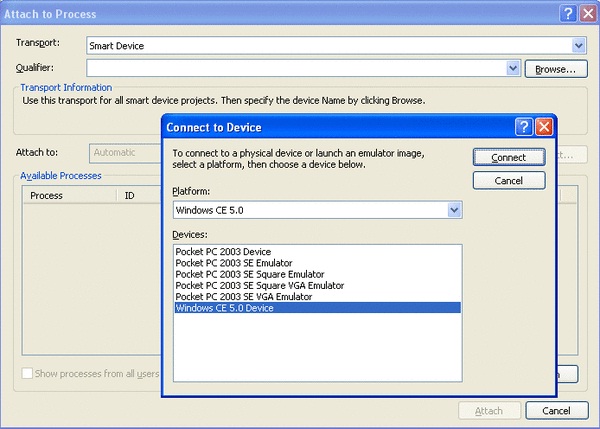
Task: Select Pocket PC 2003 Device
Action: 222,251
